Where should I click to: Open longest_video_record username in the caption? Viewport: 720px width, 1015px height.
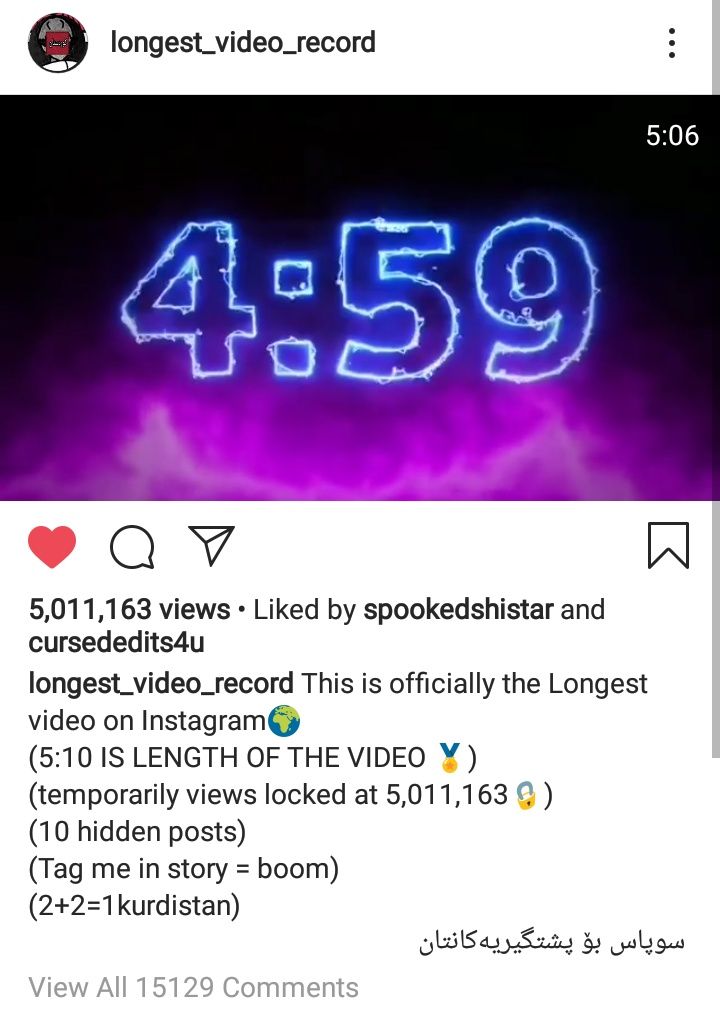(x=161, y=684)
